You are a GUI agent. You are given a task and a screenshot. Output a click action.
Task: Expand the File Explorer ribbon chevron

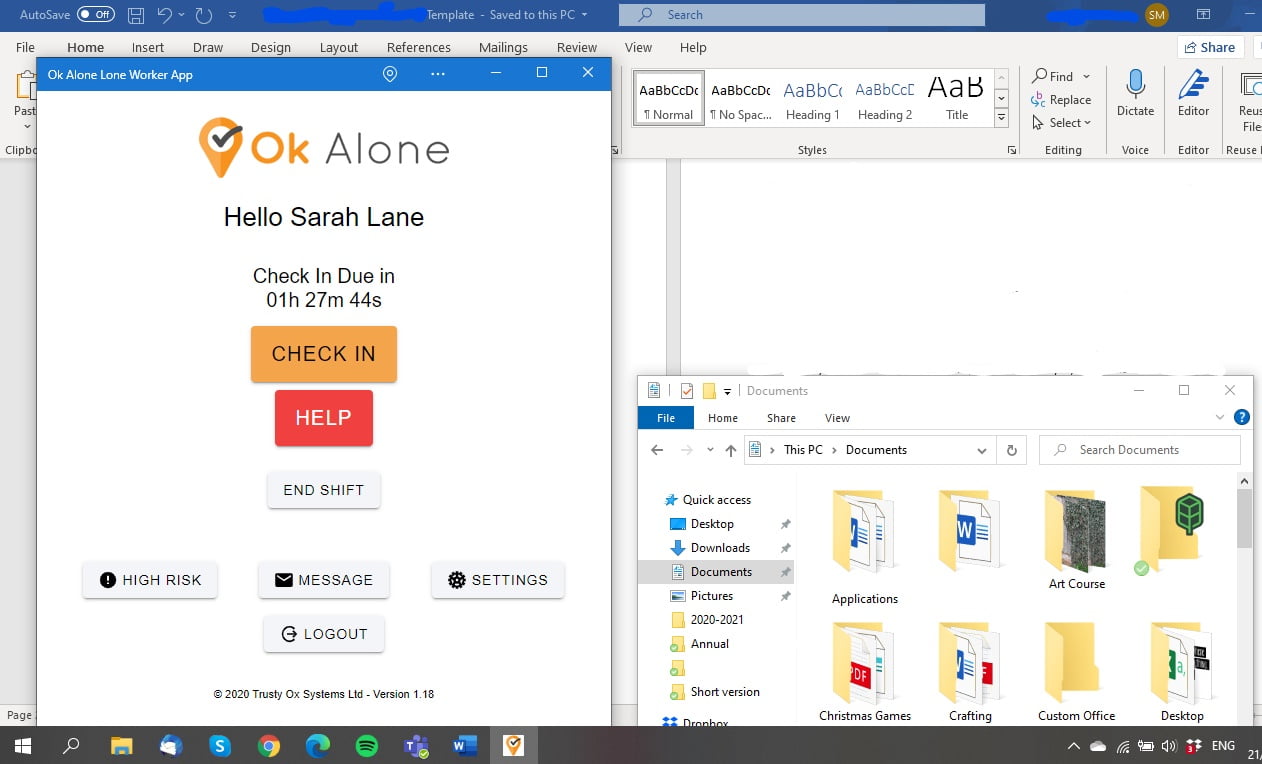[x=1220, y=418]
